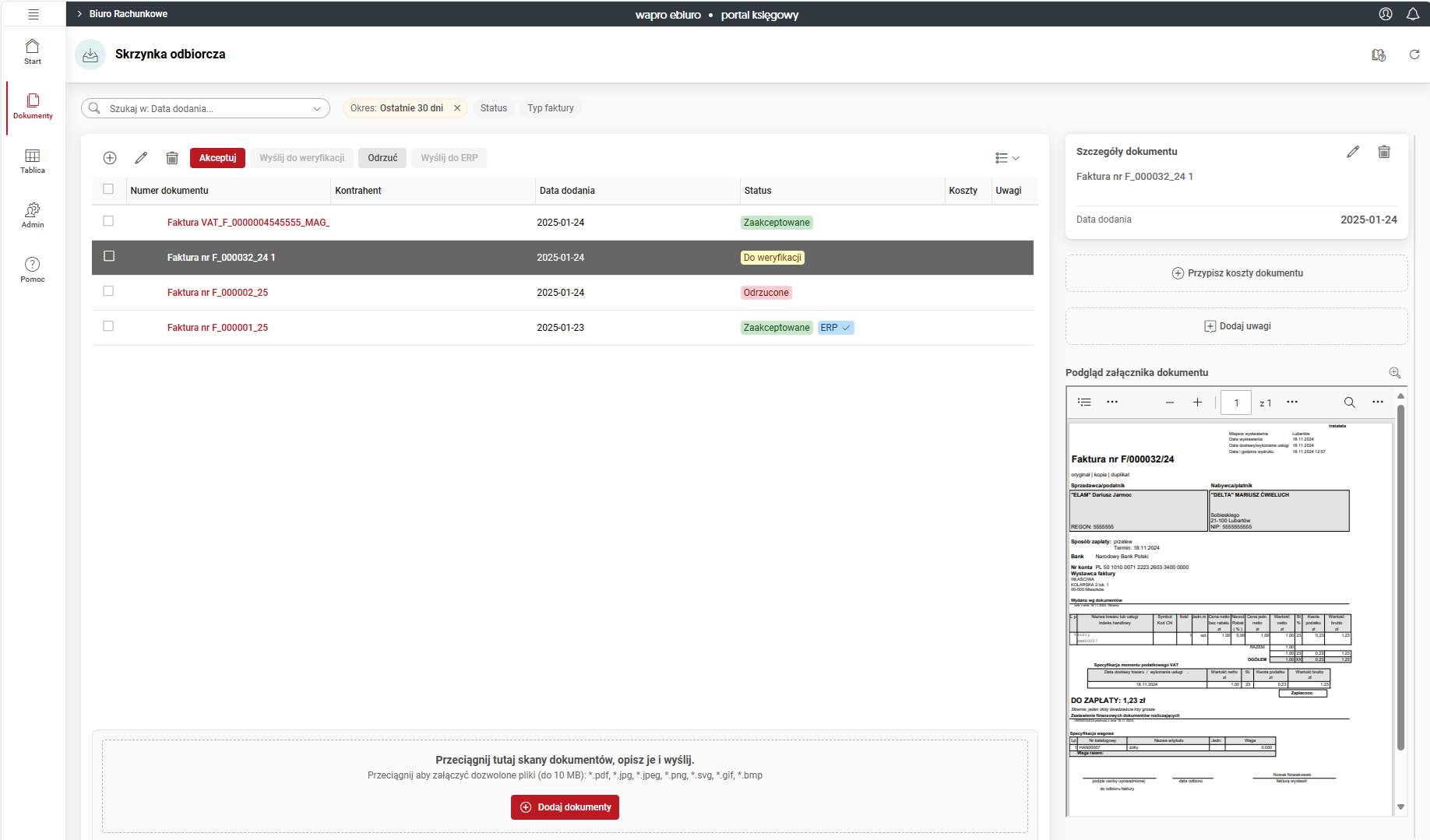Delete the document via the details panel trash icon
The height and width of the screenshot is (840, 1430).
click(1384, 152)
